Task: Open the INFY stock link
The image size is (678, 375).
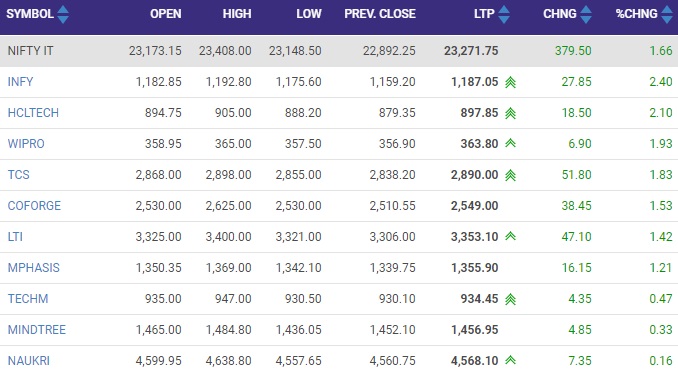Action: 20,82
